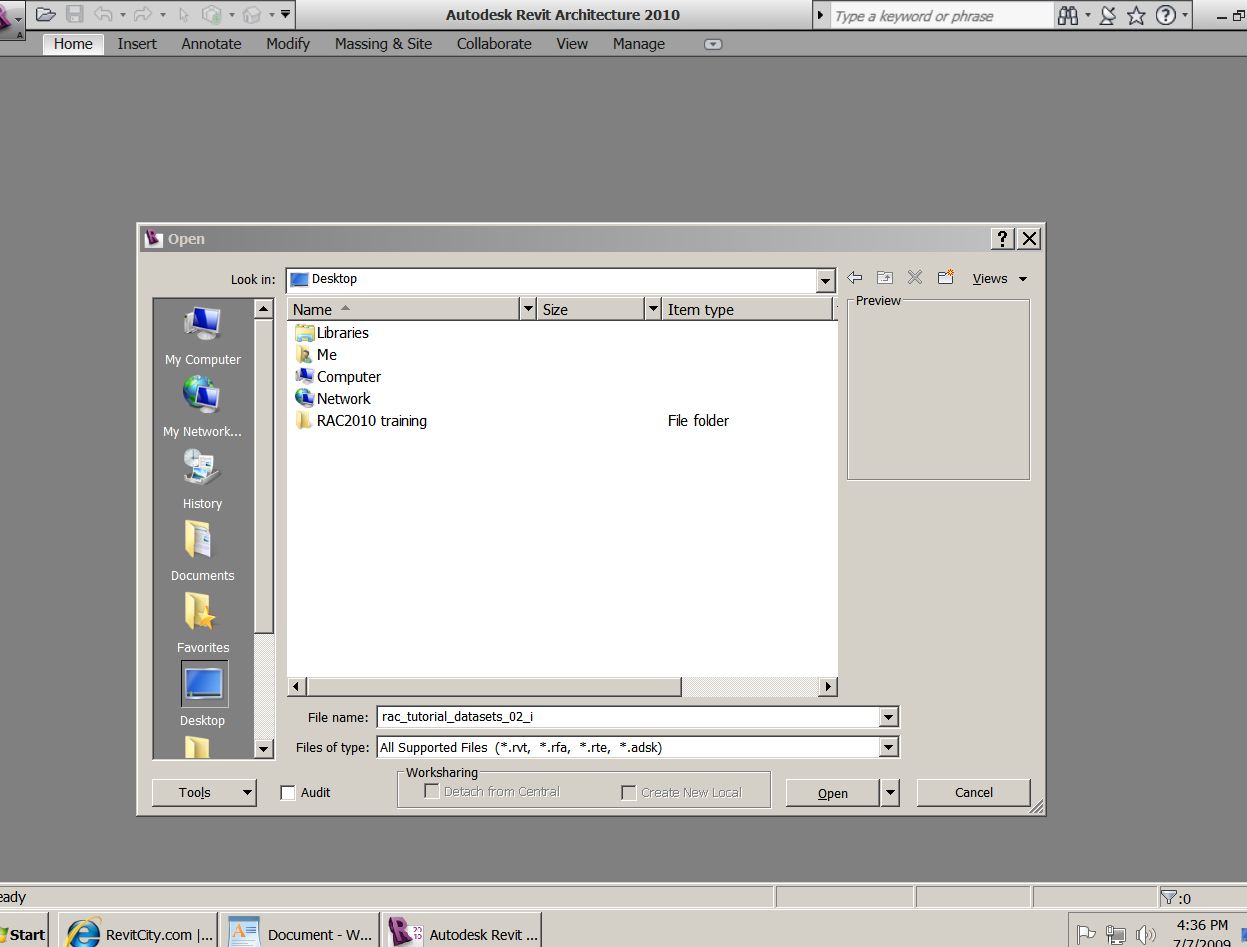Select My Network in places sidebar
This screenshot has width=1247, height=947.
(203, 408)
